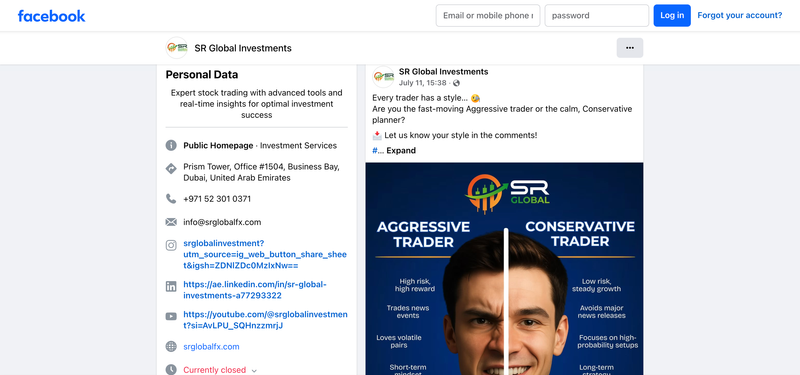Image resolution: width=800 pixels, height=375 pixels.
Task: Click the Instagram icon in Personal Data
Action: point(171,245)
